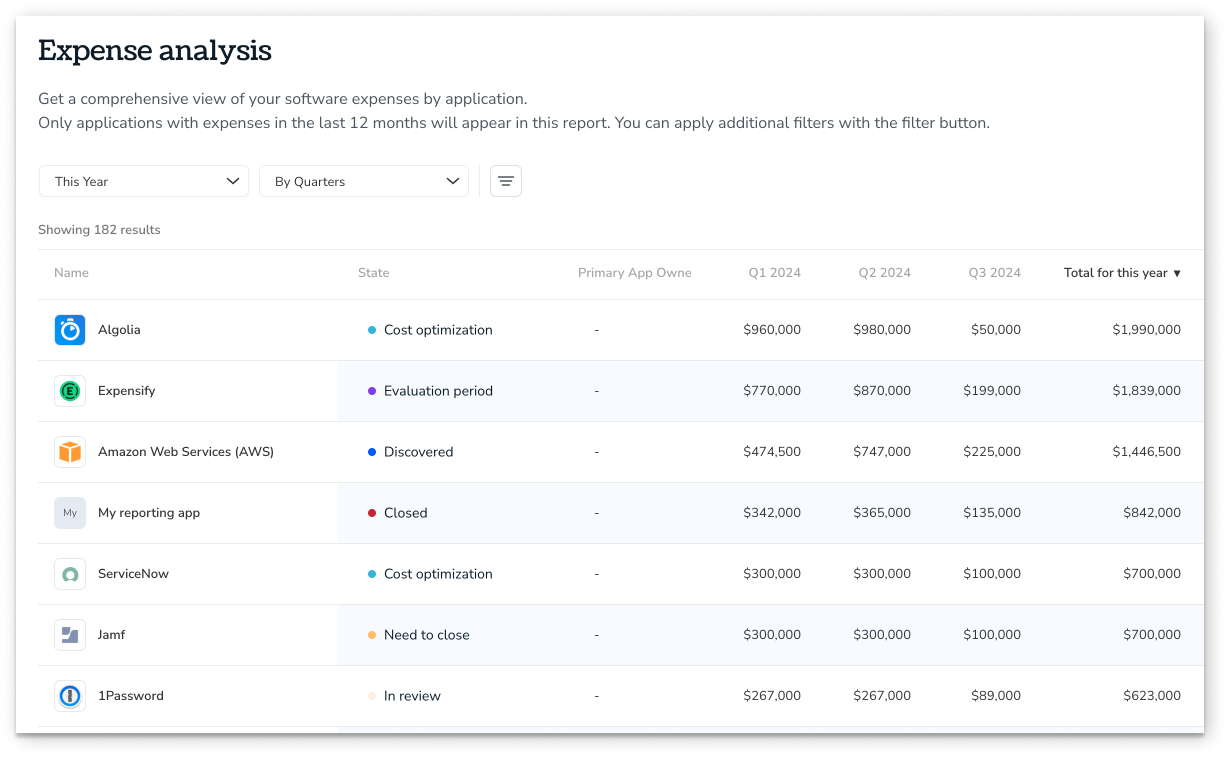Viewport: 1228px width, 757px height.
Task: Click the $225,000 Q3 value
Action: tap(992, 452)
